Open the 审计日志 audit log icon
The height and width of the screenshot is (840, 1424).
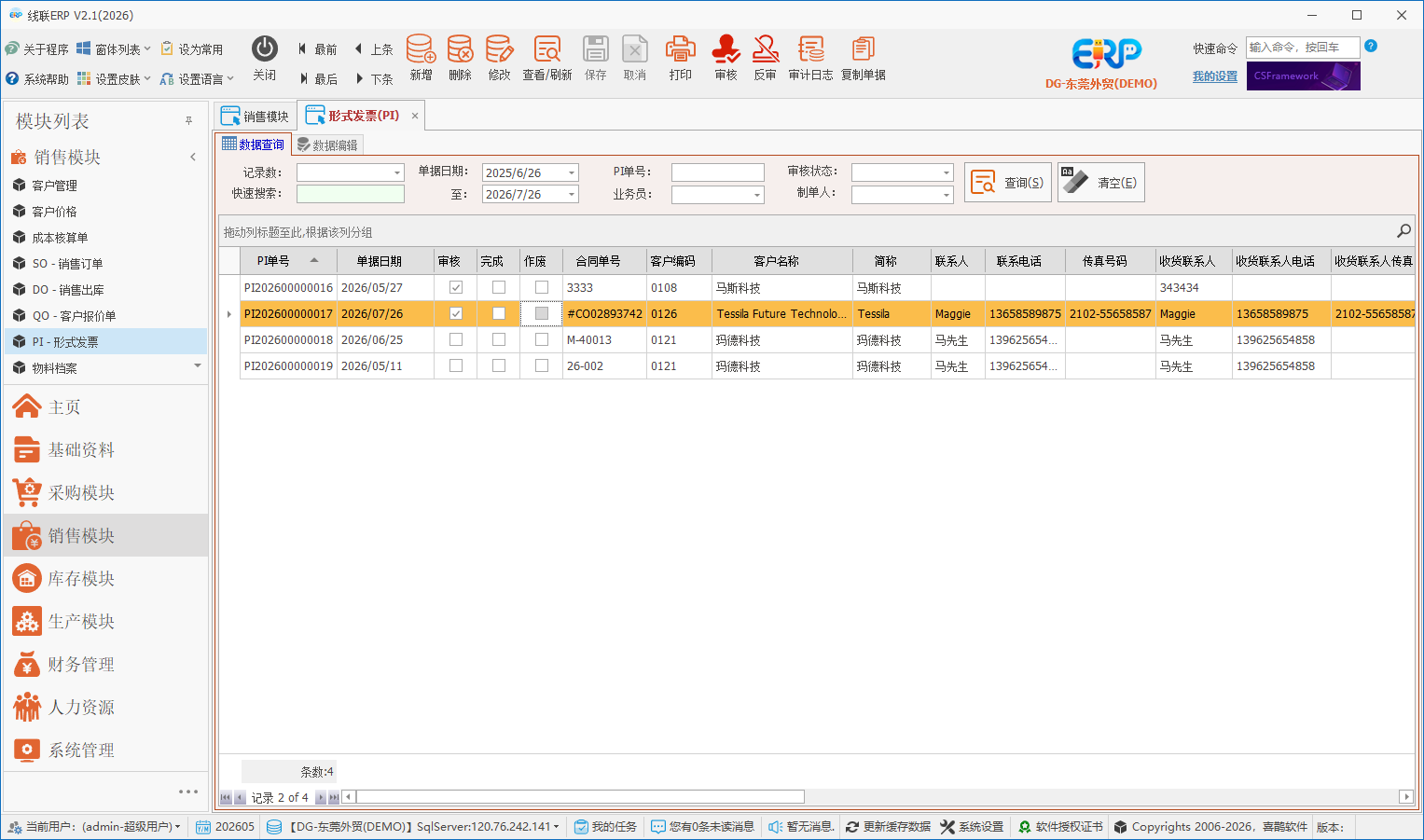[x=810, y=58]
